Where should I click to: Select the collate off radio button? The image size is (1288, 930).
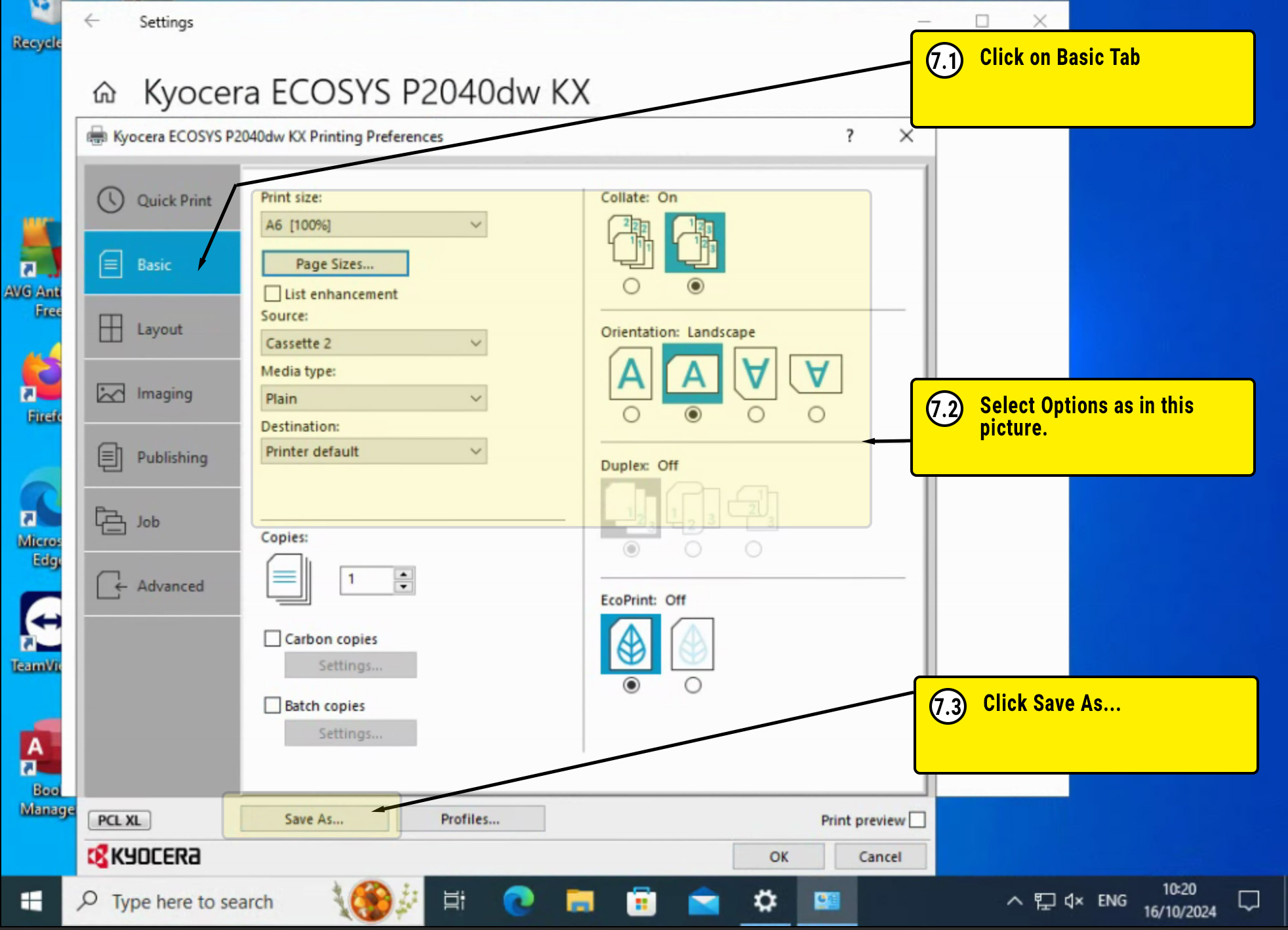pyautogui.click(x=631, y=286)
